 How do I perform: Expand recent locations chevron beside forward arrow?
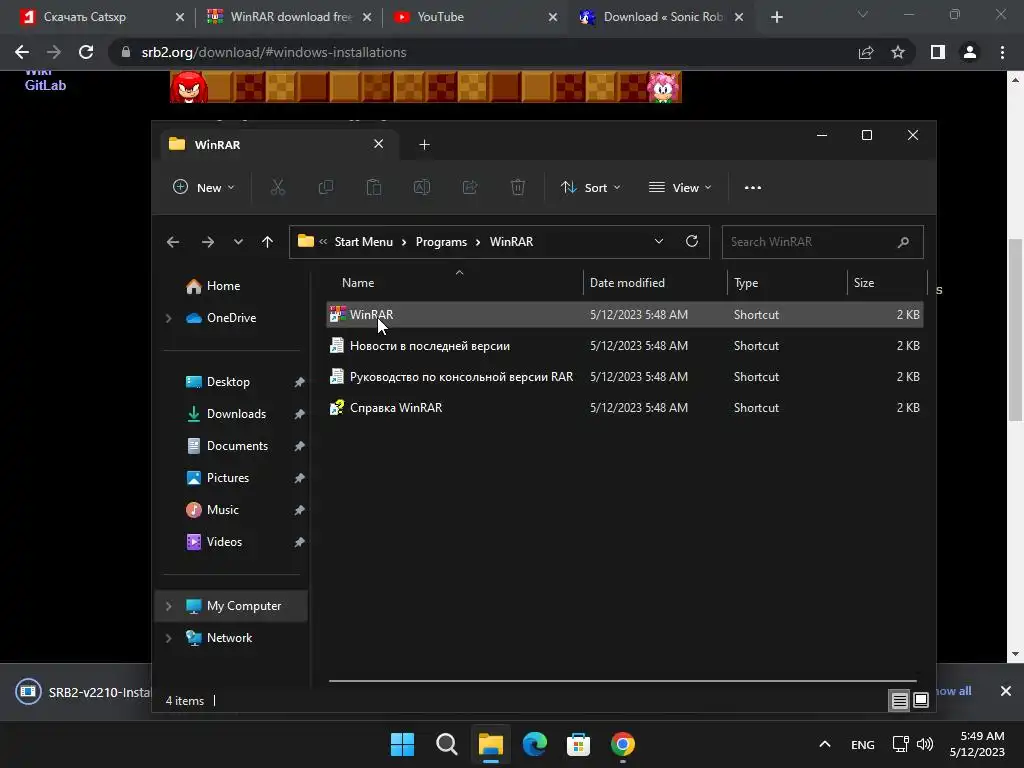click(238, 242)
